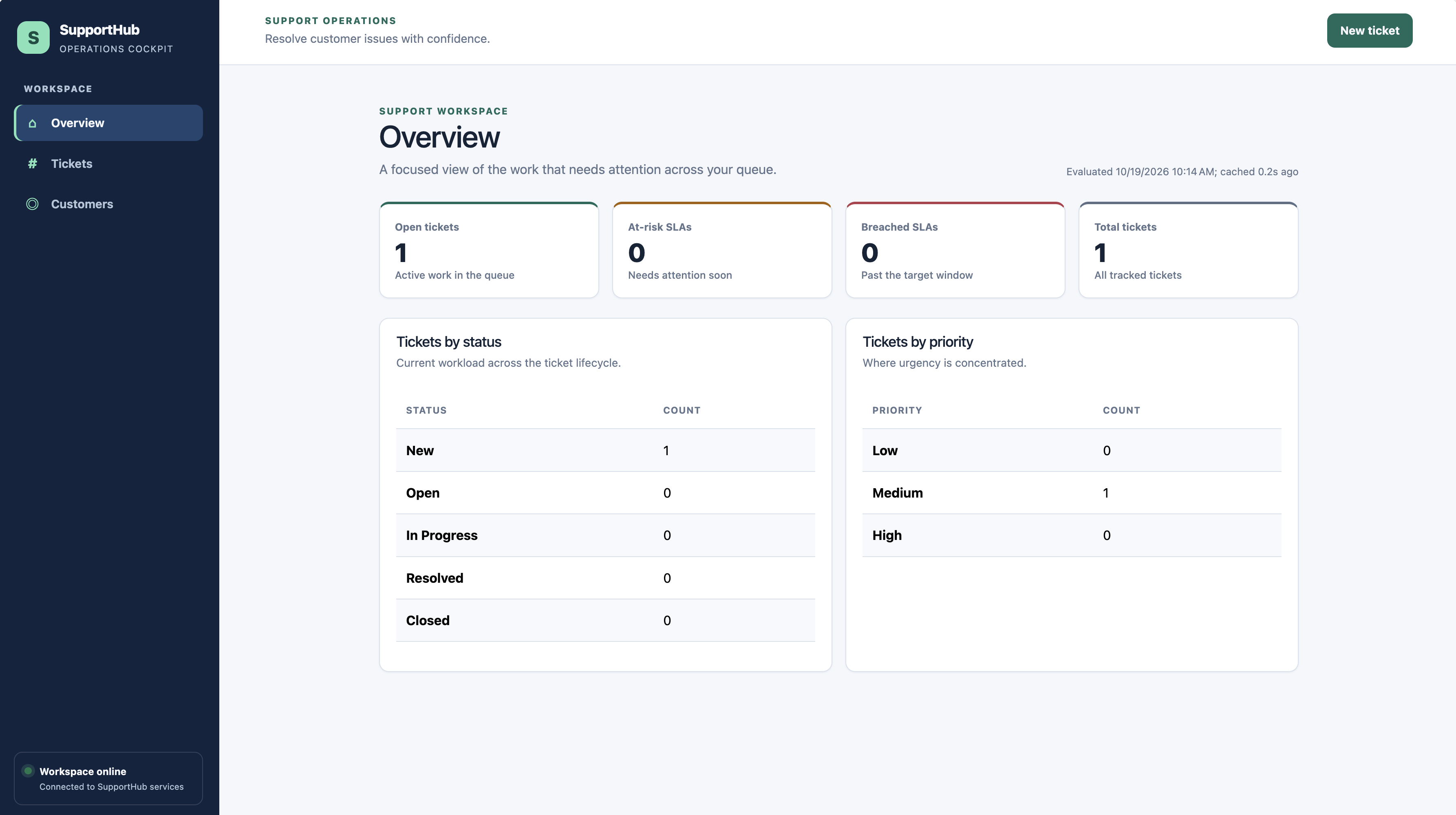This screenshot has height=815, width=1456.
Task: Click the large Overview page heading
Action: [439, 137]
